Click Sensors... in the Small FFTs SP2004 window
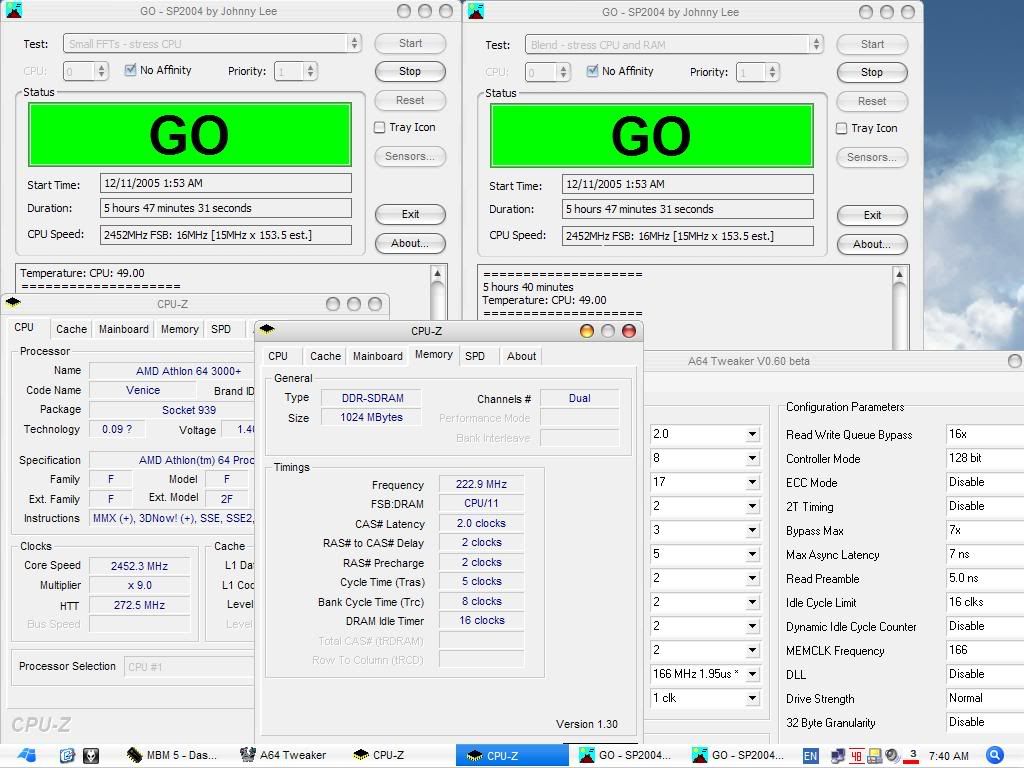The image size is (1024, 768). coord(410,156)
